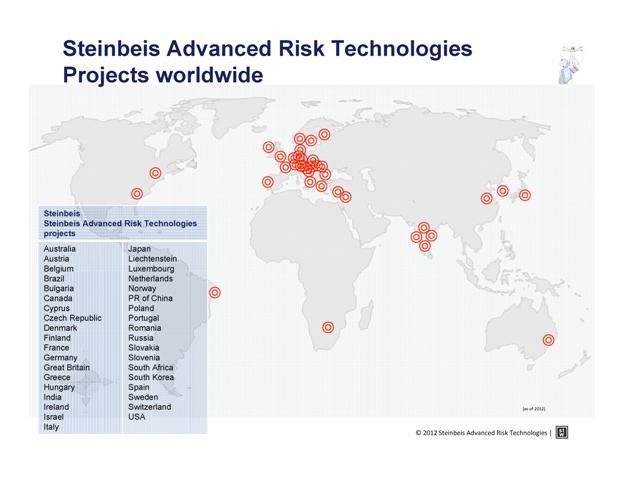Select 'Russia' in the country list
This screenshot has height=480, width=623.
(x=141, y=338)
